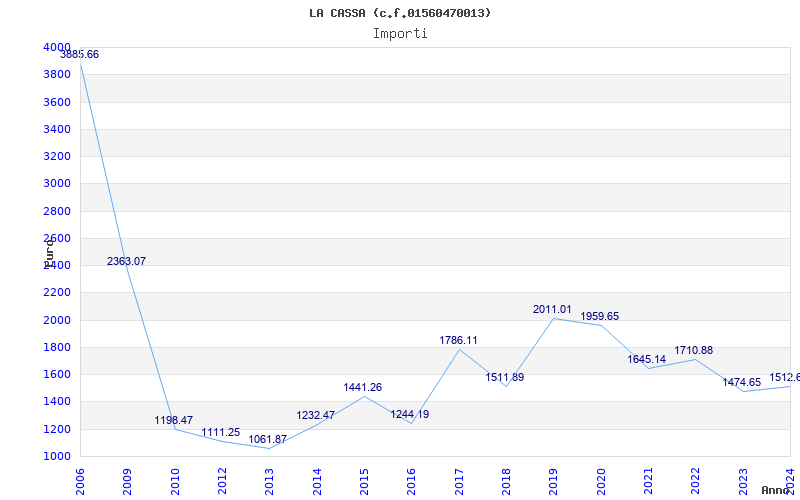Click x-axis year label 2016
This screenshot has width=800, height=500.
411,482
